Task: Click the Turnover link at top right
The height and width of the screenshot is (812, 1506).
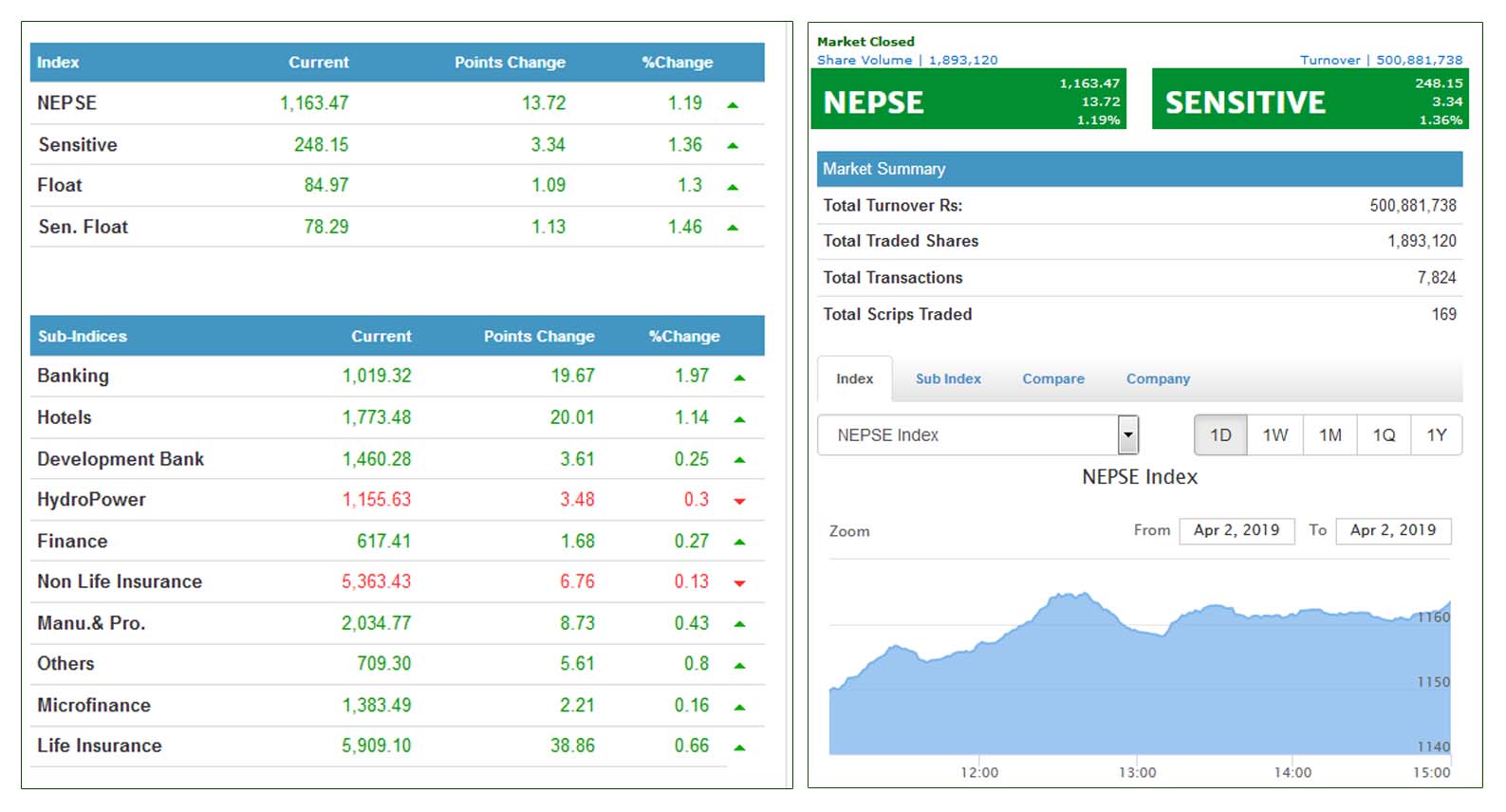Action: tap(1381, 60)
